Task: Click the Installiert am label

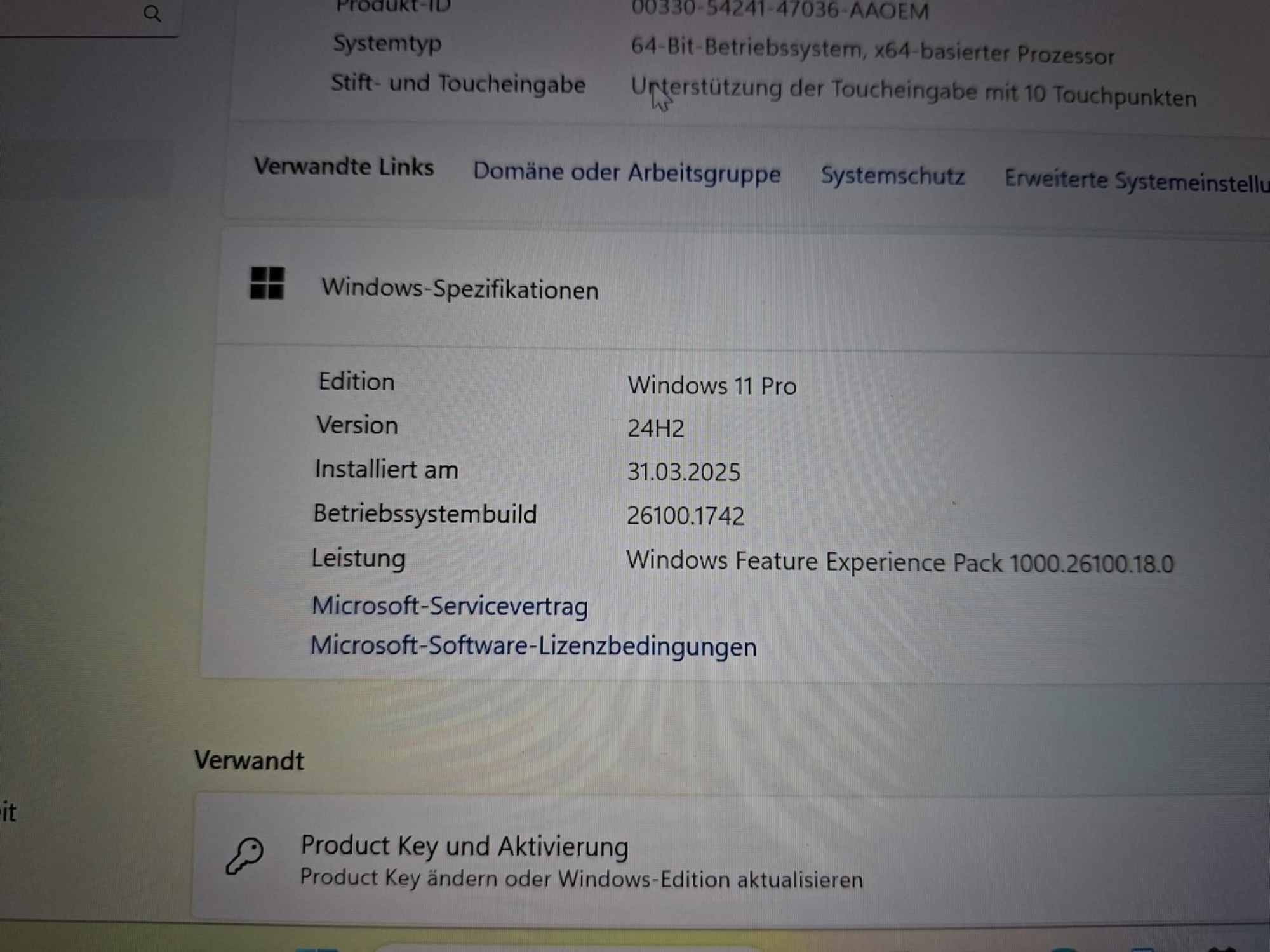Action: [x=386, y=470]
